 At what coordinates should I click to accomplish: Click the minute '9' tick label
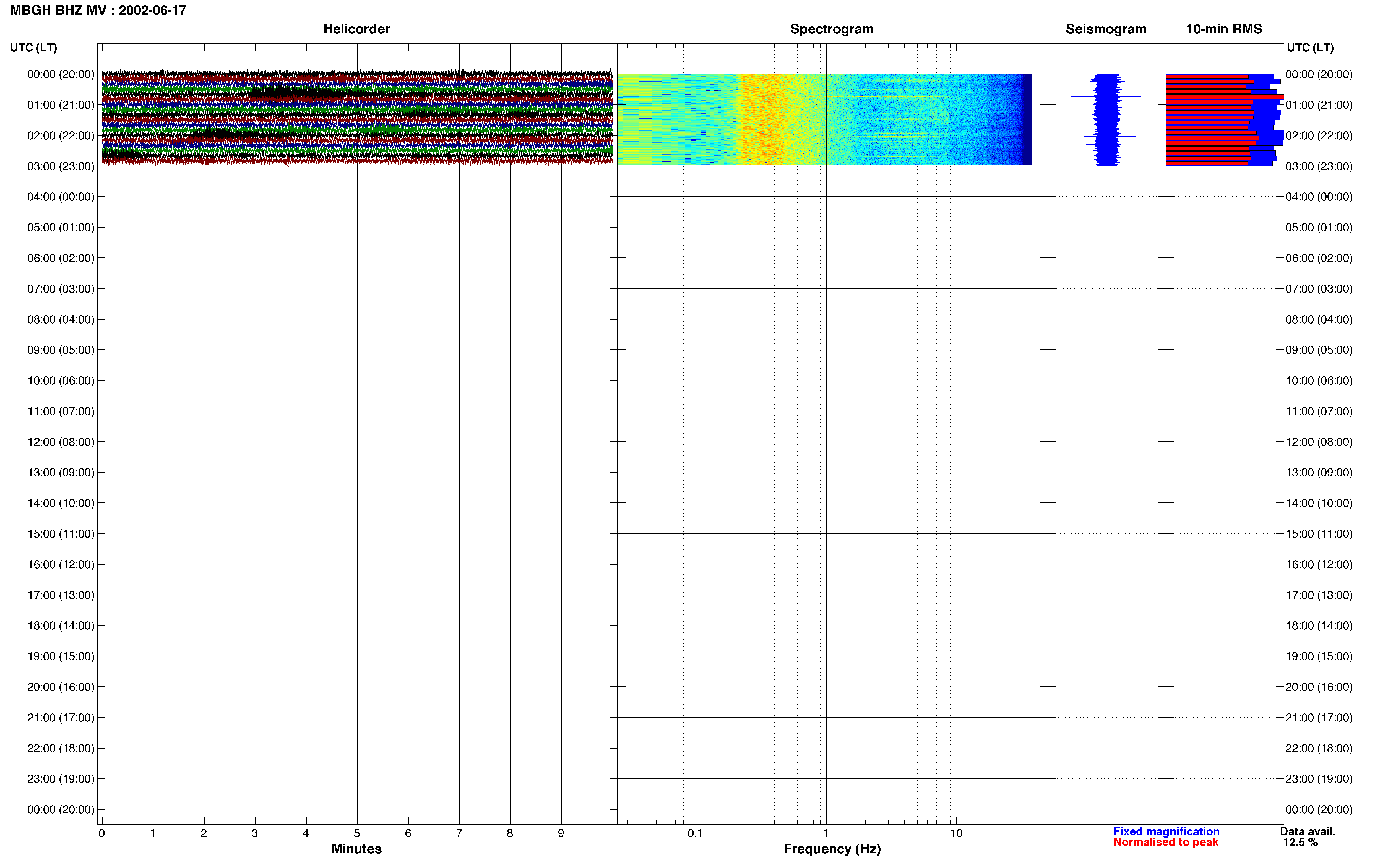click(561, 833)
